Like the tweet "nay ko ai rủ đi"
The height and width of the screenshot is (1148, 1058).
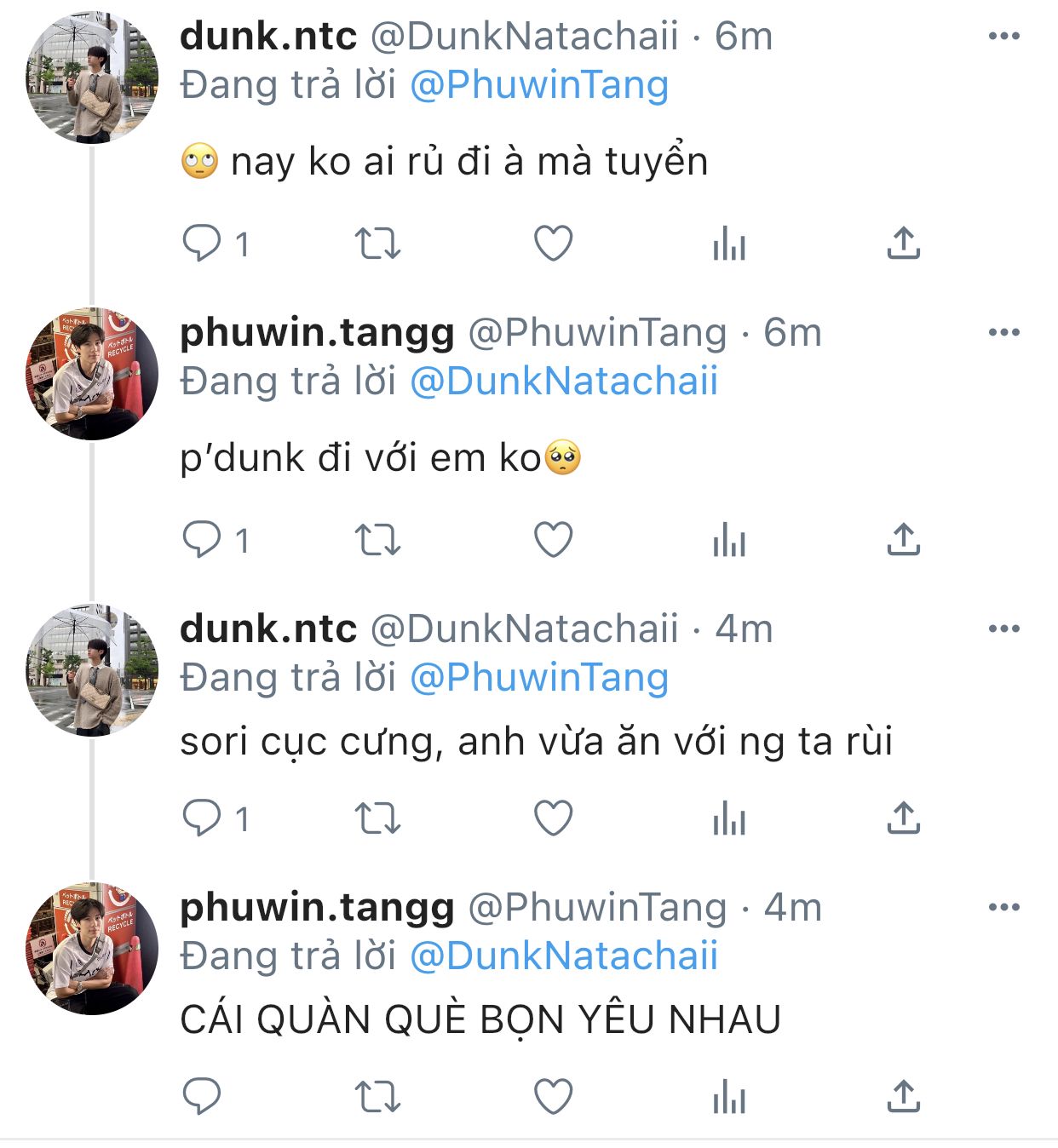[553, 244]
